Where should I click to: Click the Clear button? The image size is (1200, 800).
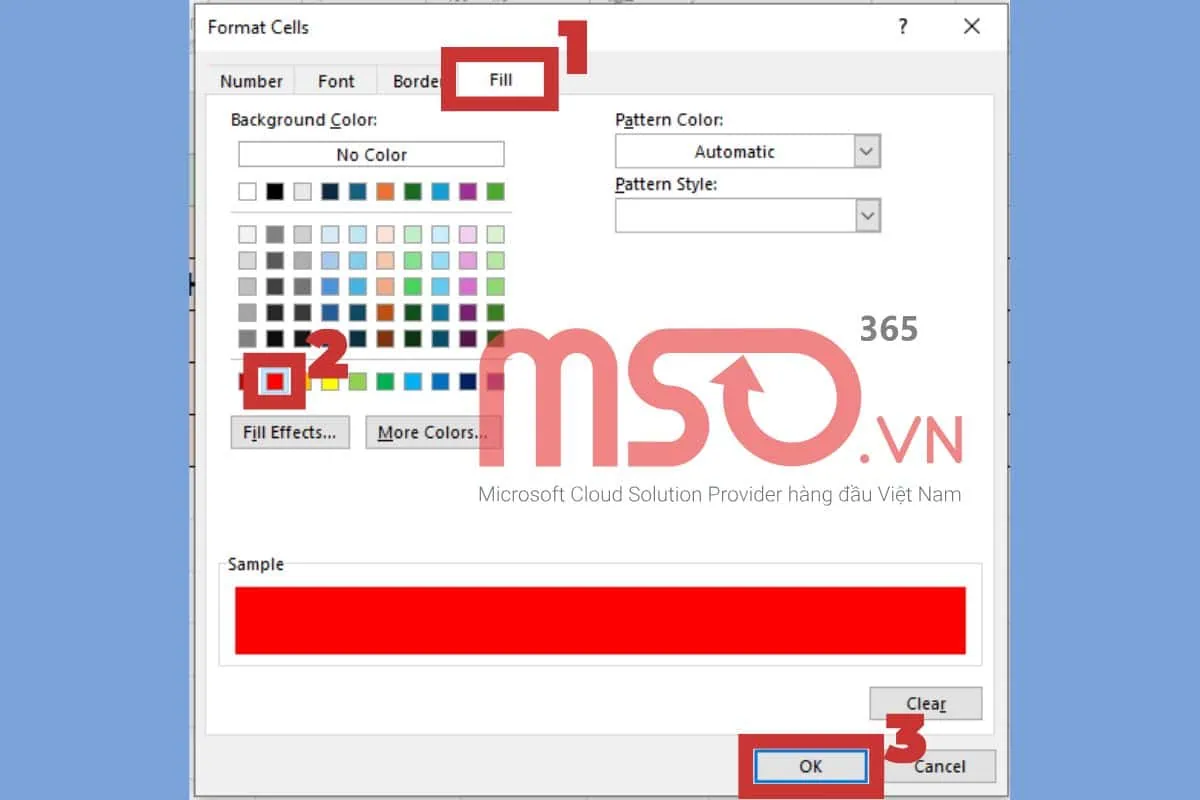[925, 703]
